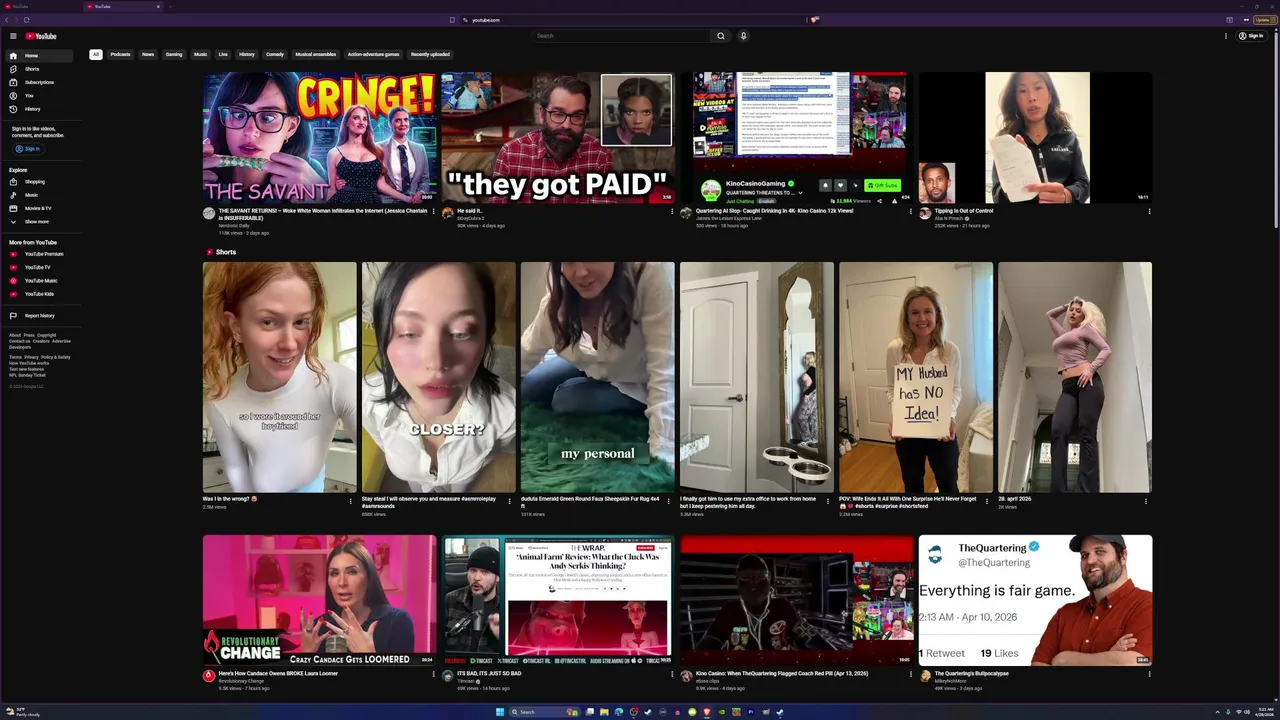Click the taskbar clock and date

[1266, 712]
